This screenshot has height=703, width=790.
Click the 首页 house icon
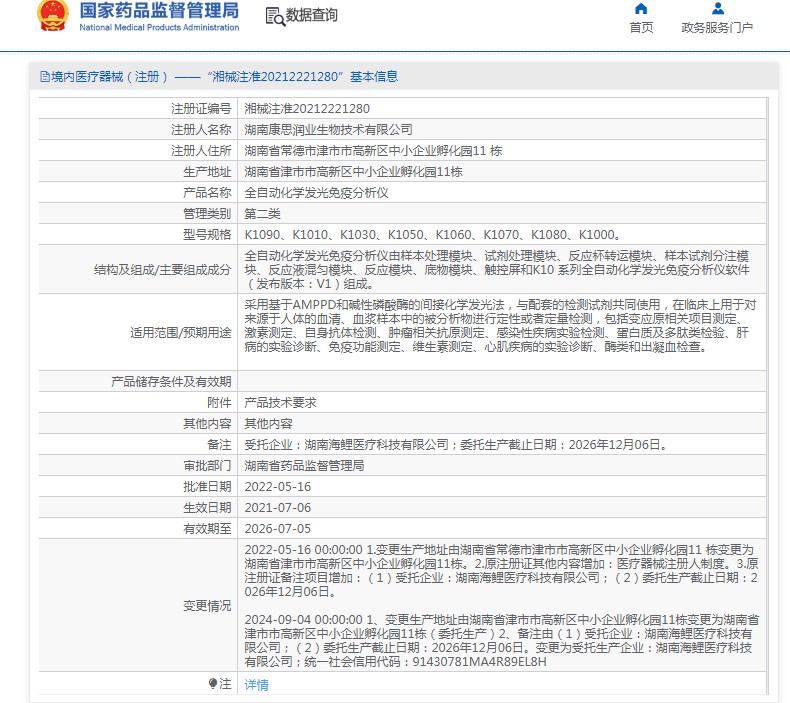(x=641, y=9)
